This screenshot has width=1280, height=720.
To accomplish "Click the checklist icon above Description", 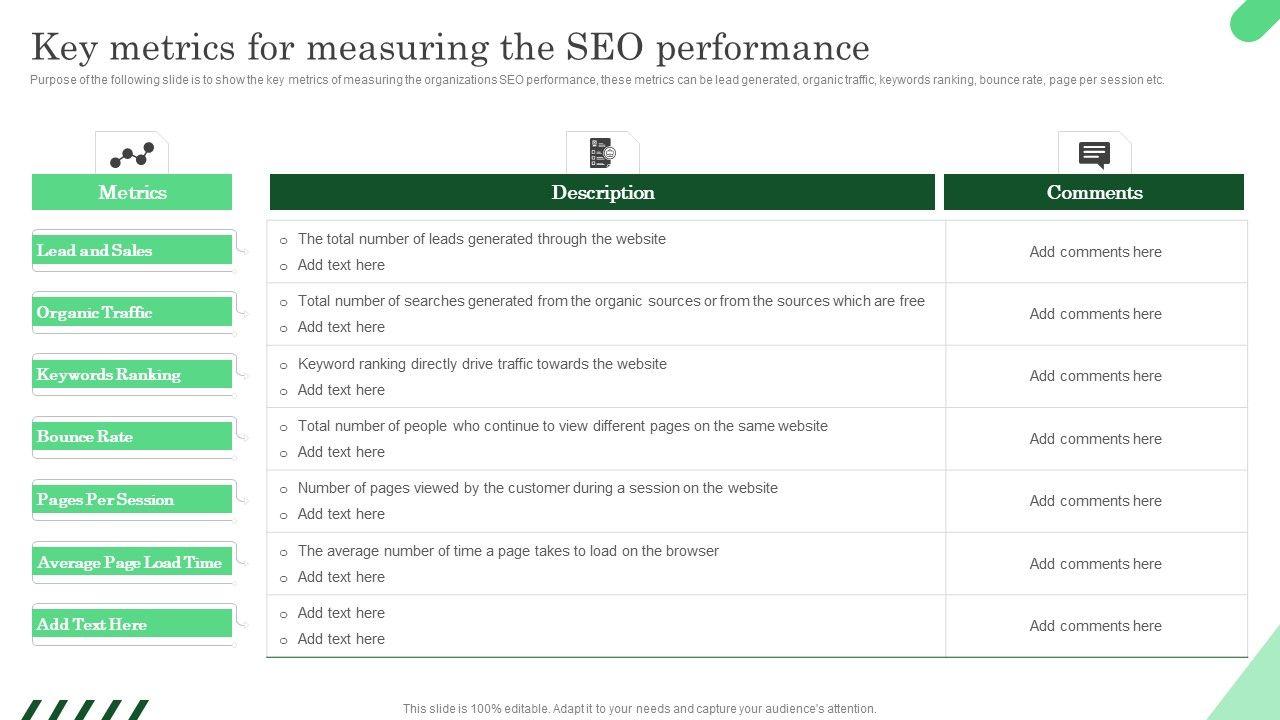I will coord(602,153).
